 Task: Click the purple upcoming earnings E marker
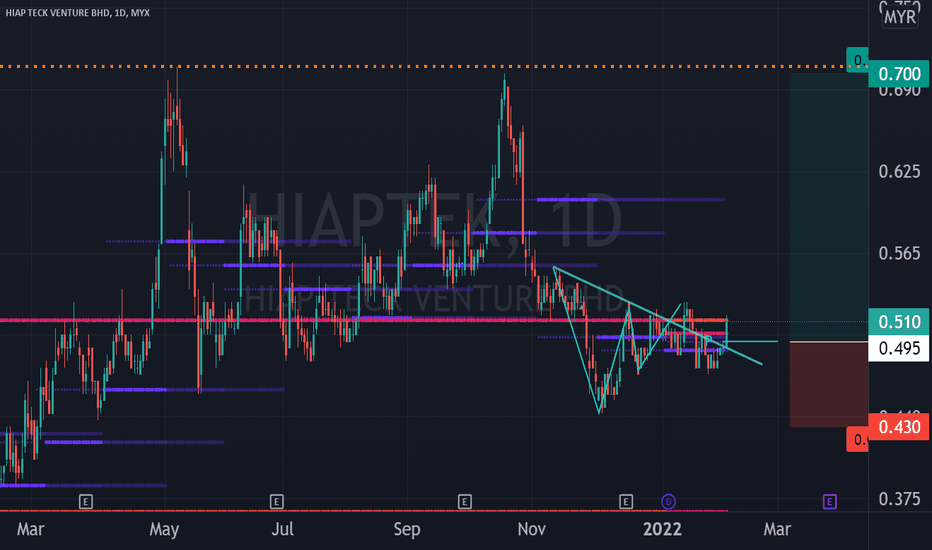[829, 502]
